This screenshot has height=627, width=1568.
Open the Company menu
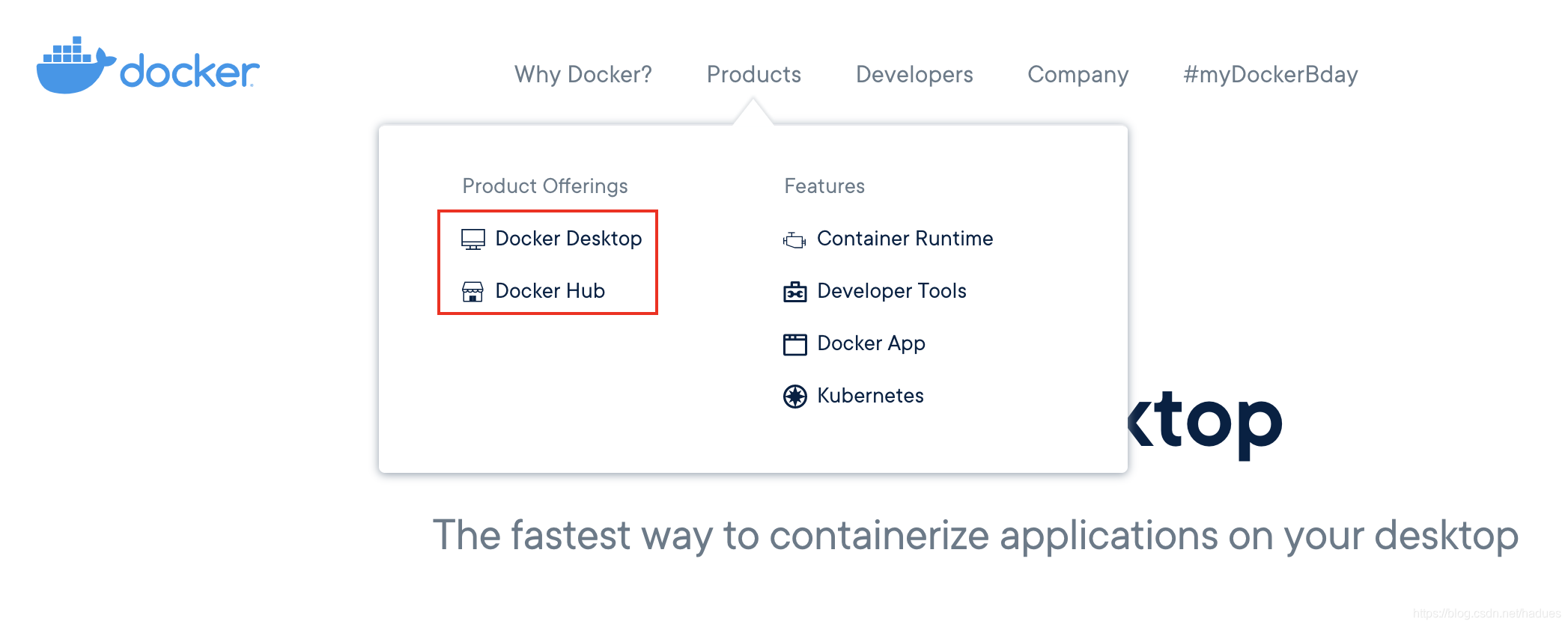pyautogui.click(x=1078, y=74)
